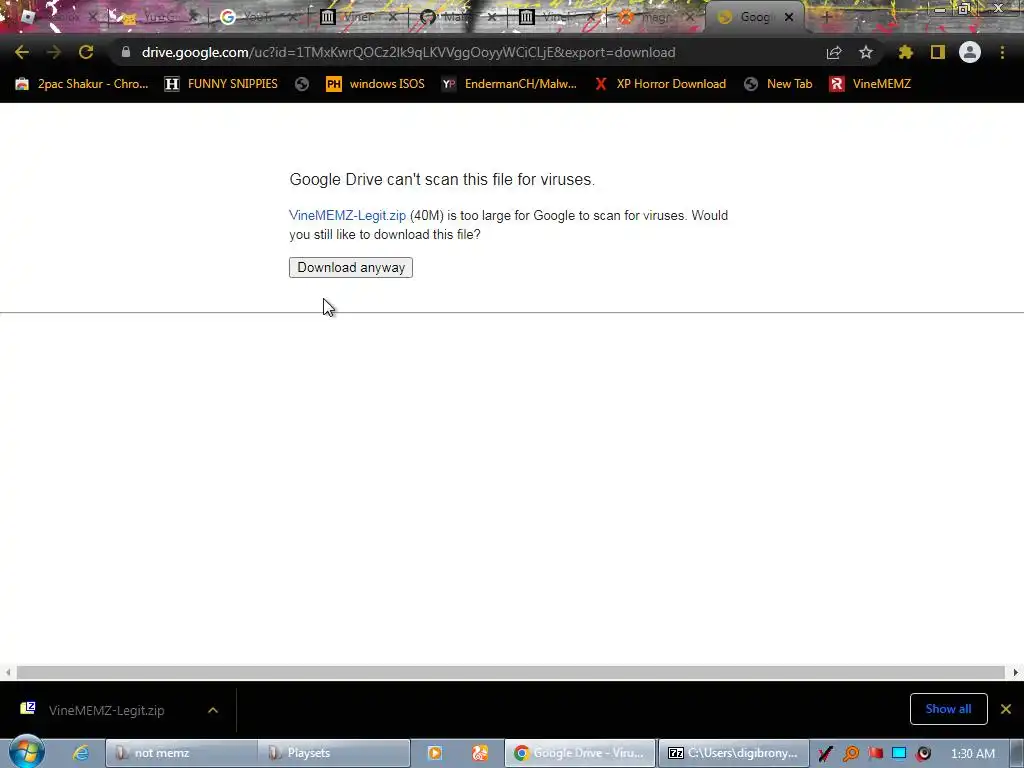Open the Windows Start menu
The width and height of the screenshot is (1024, 768).
pos(26,752)
